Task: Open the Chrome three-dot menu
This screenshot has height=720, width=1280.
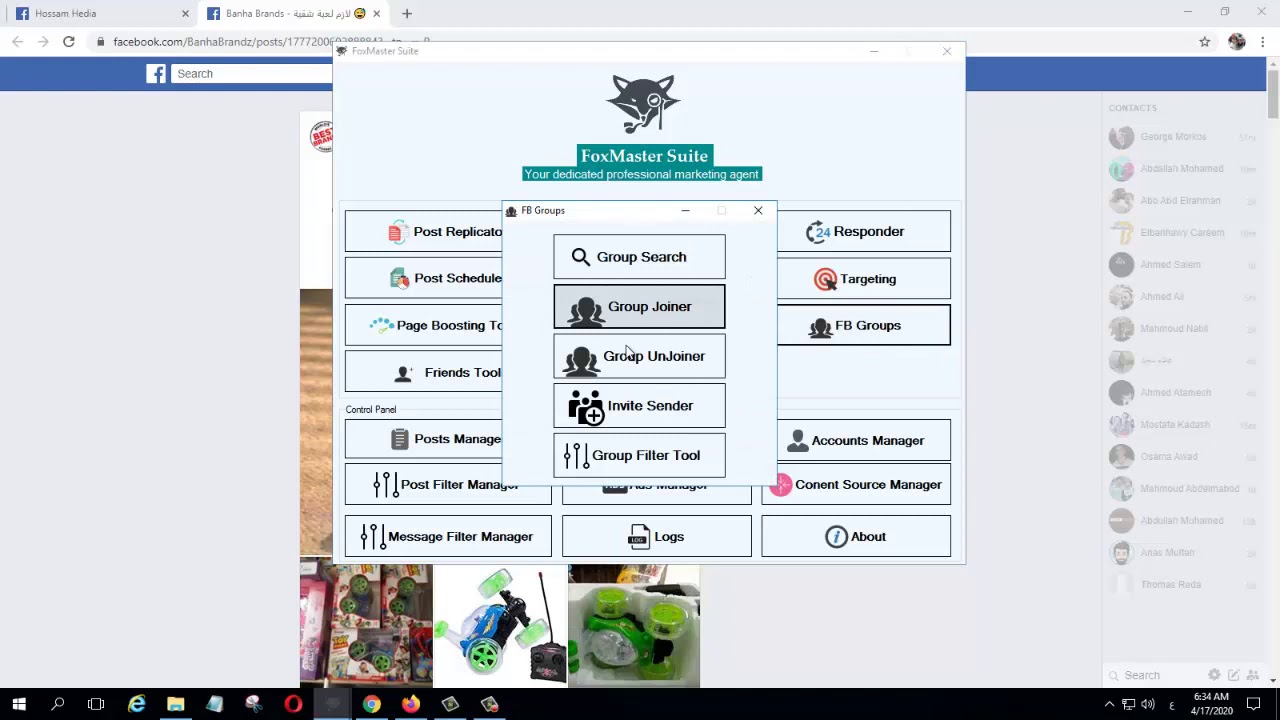Action: tap(1264, 42)
